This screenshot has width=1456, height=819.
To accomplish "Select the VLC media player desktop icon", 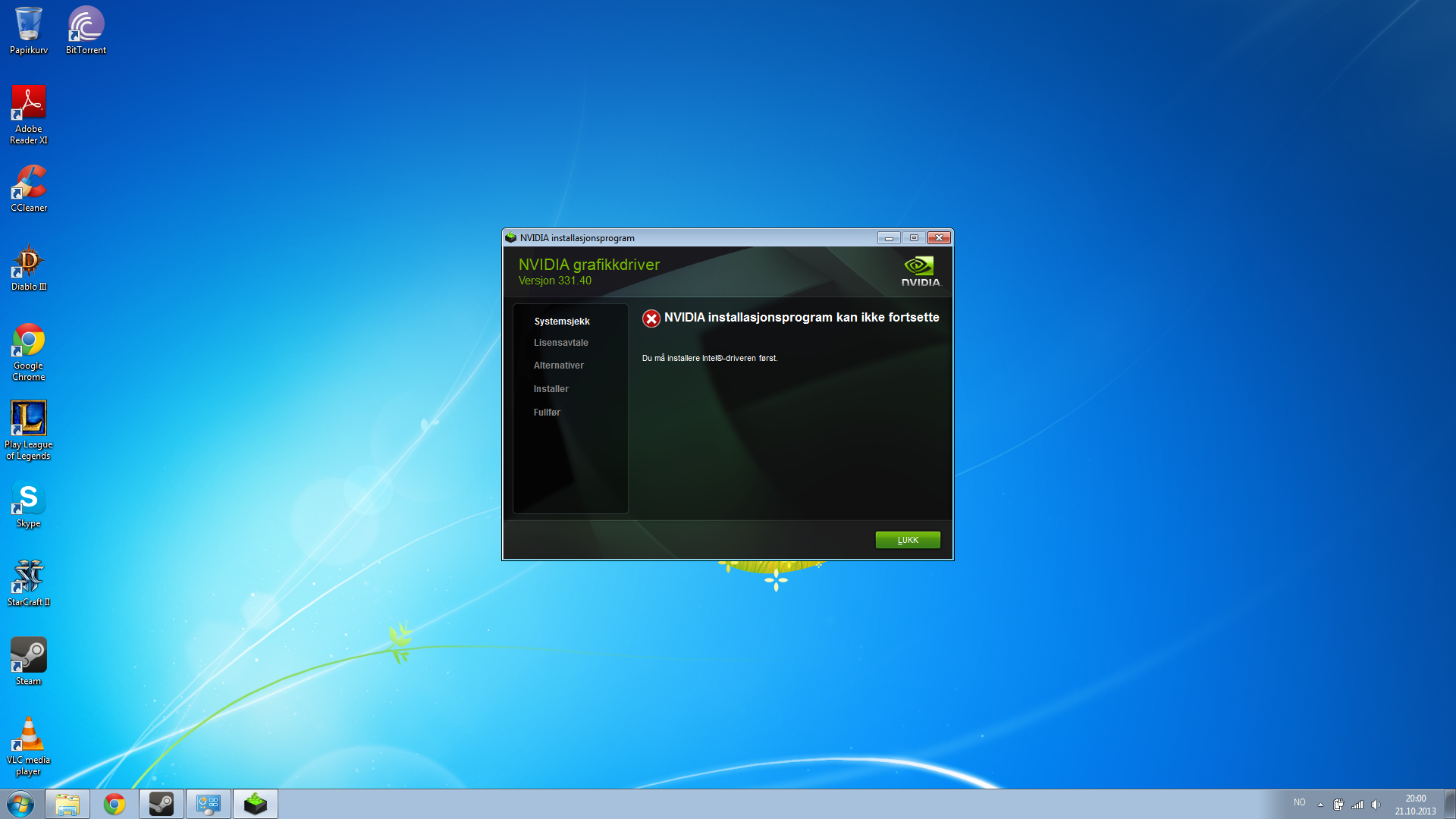I will 29,745.
